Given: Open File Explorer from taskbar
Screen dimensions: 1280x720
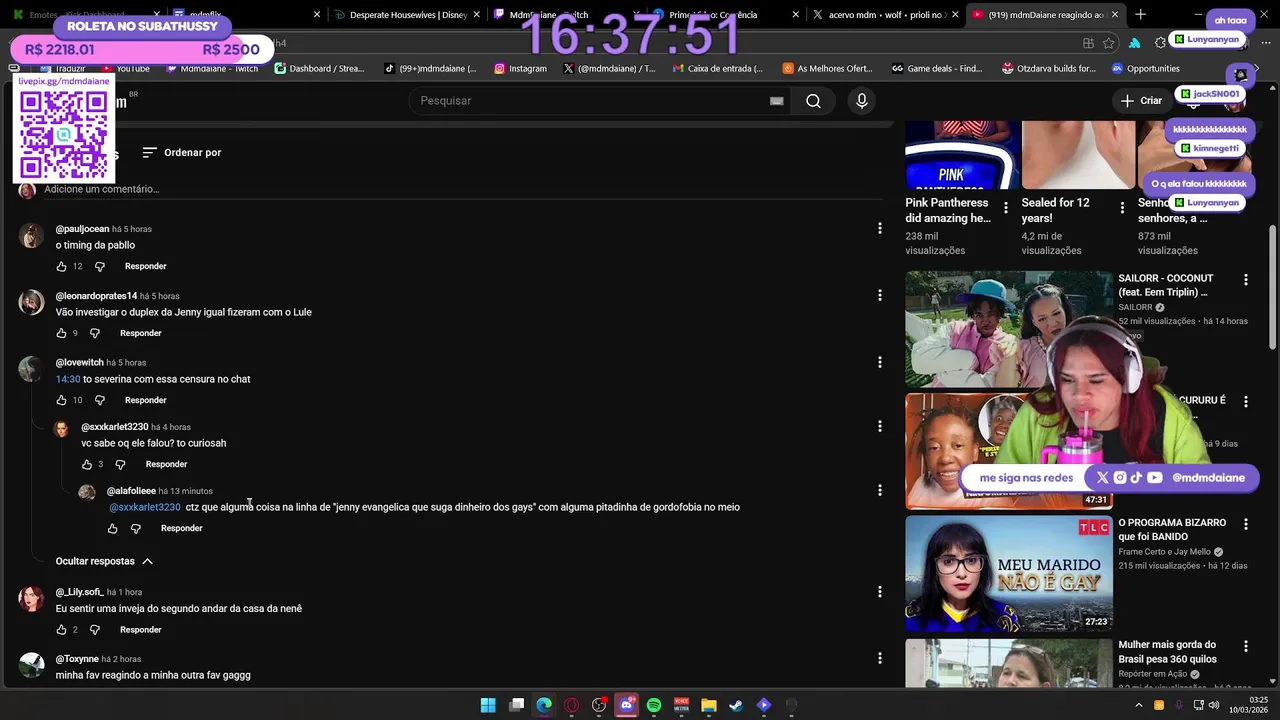Looking at the screenshot, I should (x=709, y=705).
